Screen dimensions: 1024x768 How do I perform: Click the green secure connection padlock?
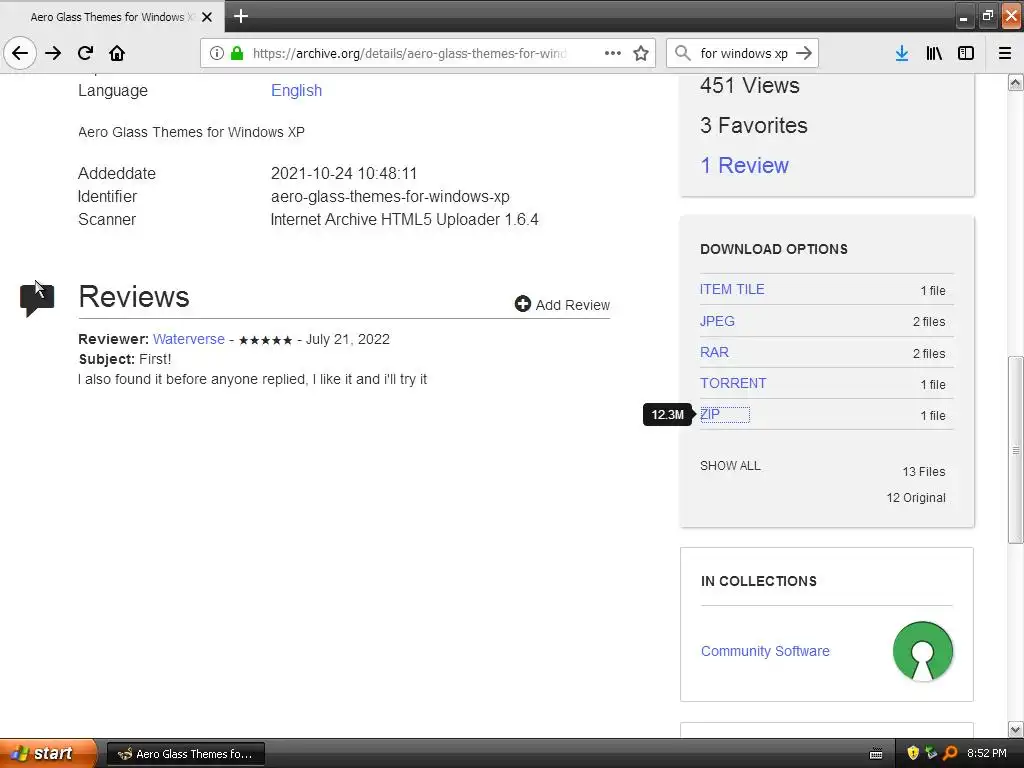pos(237,53)
